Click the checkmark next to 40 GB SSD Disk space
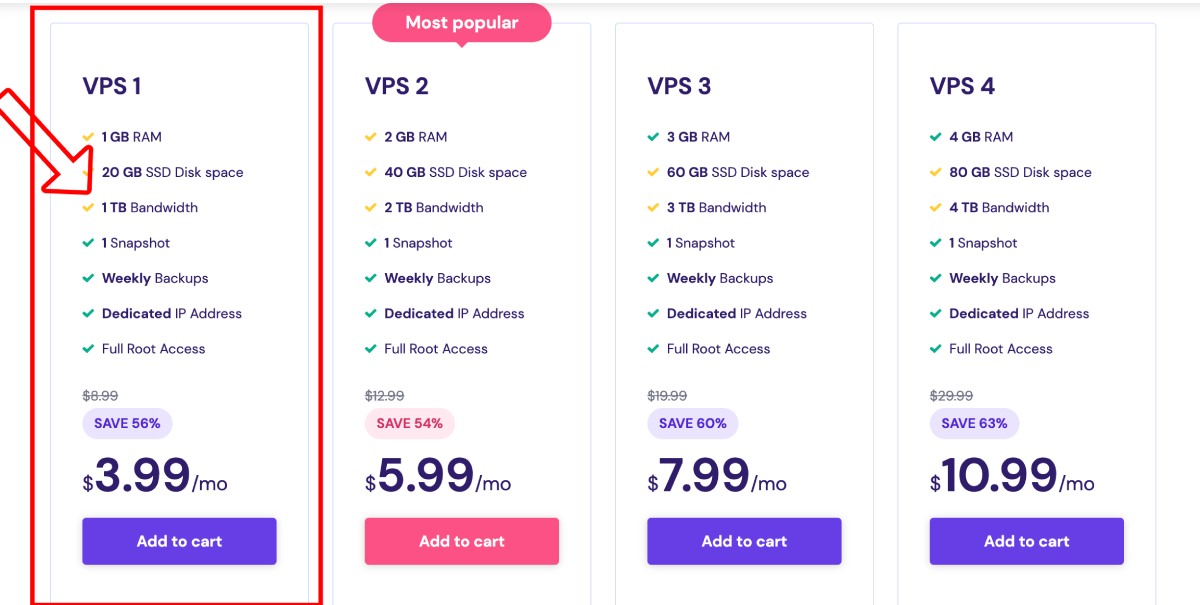 371,171
